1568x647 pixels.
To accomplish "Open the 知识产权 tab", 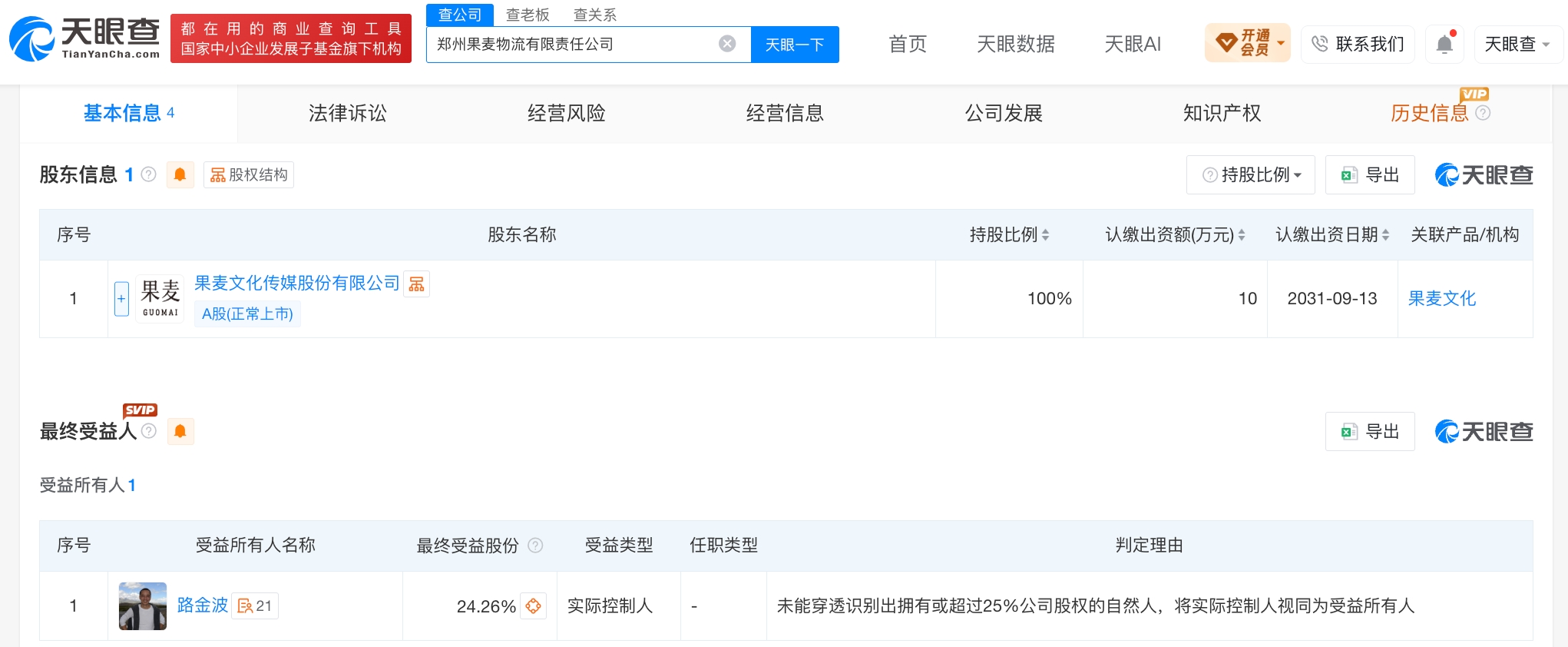I will pyautogui.click(x=1222, y=114).
